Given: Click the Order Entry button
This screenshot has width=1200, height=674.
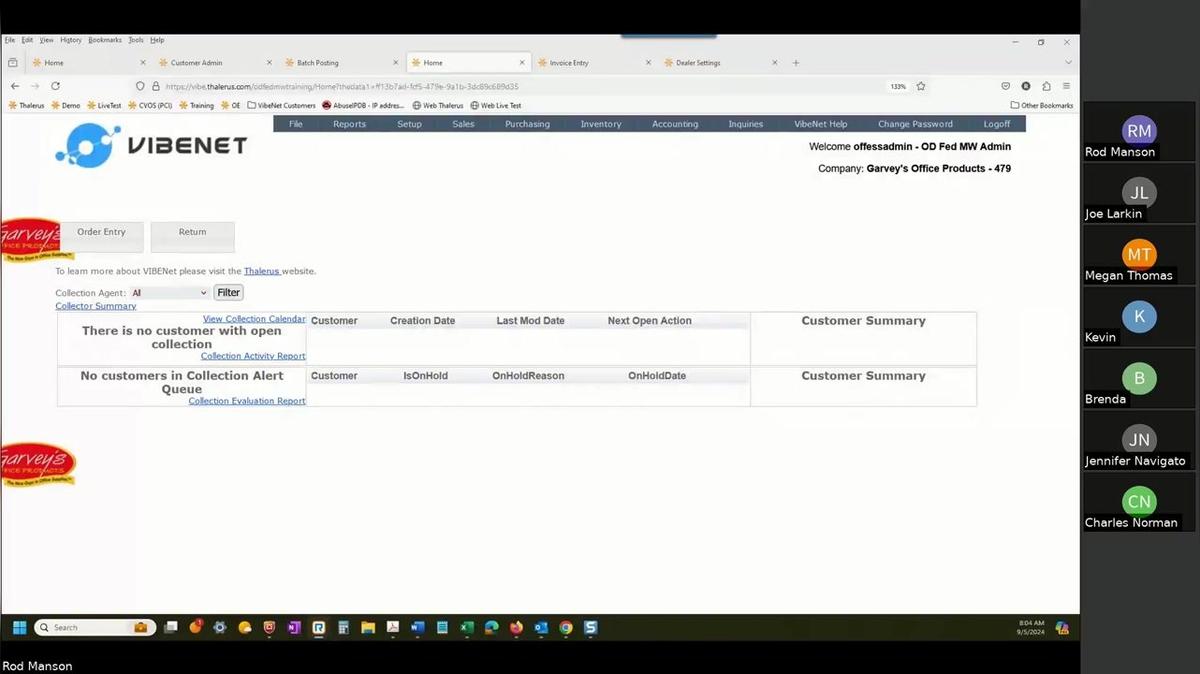Looking at the screenshot, I should coord(102,232).
